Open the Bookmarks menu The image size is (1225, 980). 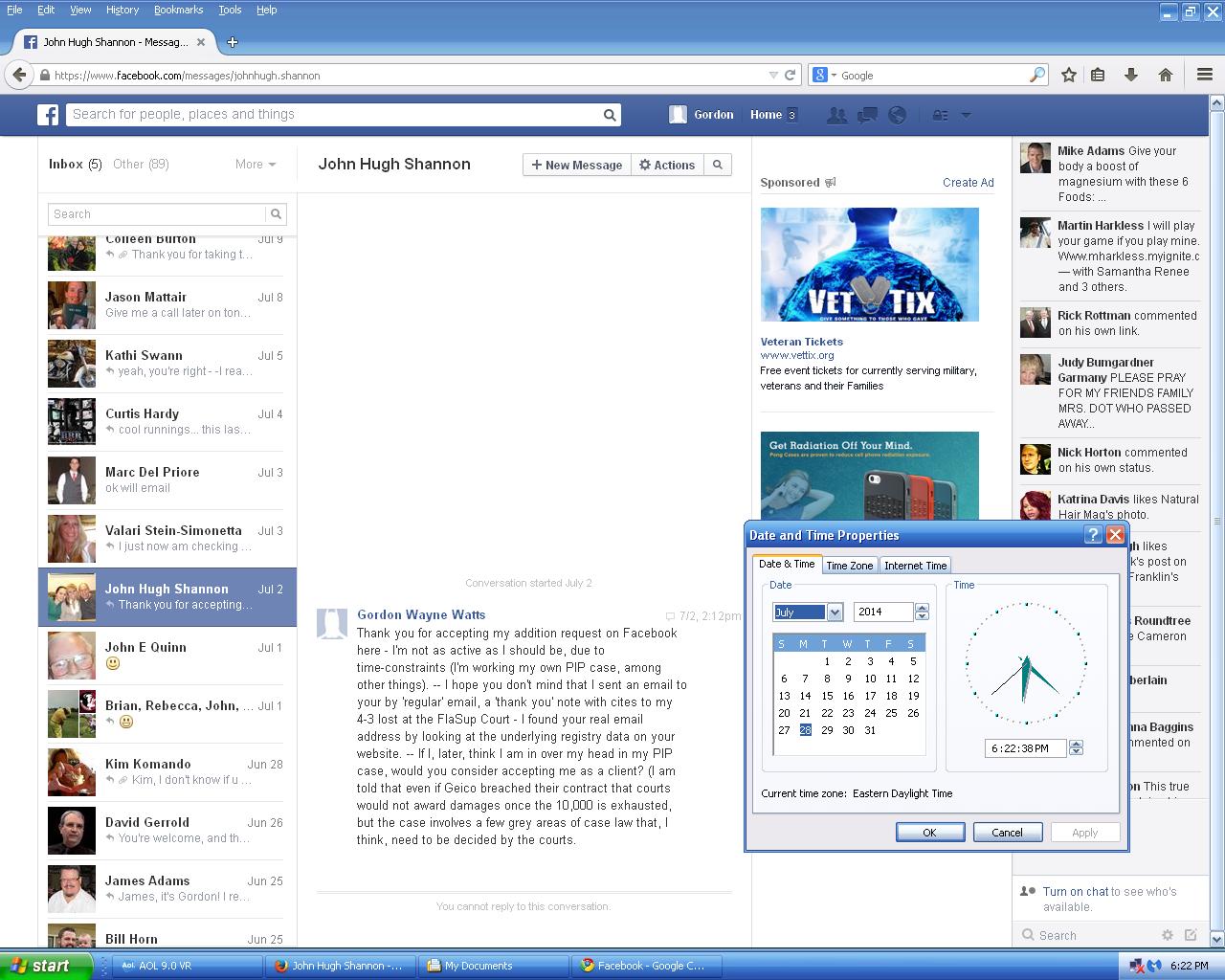tap(178, 10)
